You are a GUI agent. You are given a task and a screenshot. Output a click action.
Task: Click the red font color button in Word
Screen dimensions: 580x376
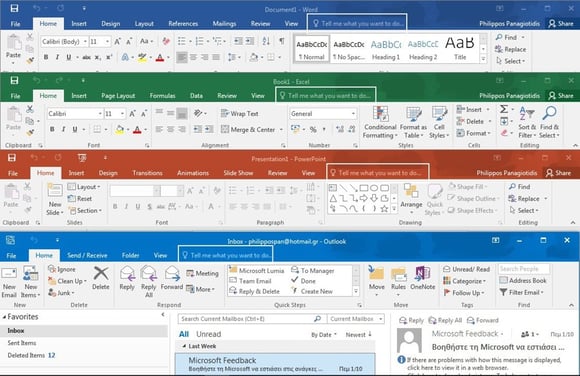pyautogui.click(x=160, y=57)
